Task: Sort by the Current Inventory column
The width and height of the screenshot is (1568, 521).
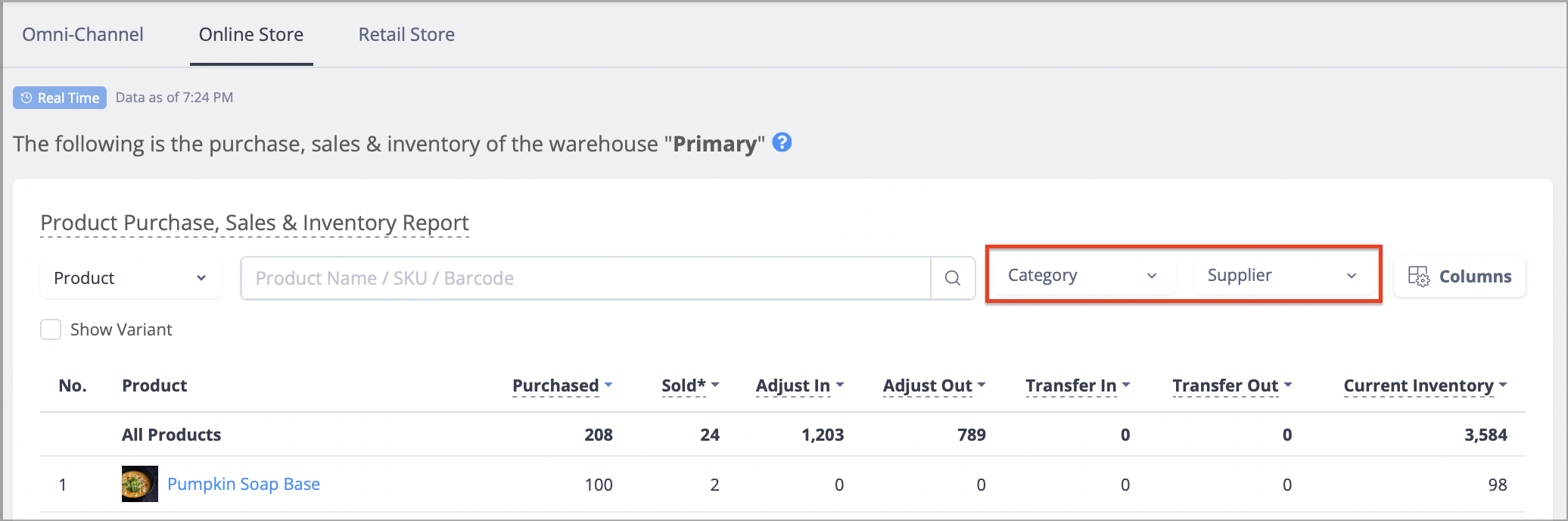Action: 1426,385
